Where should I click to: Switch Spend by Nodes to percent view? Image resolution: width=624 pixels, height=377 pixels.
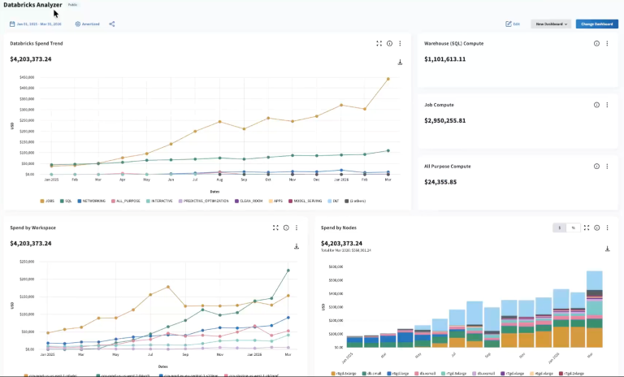coord(573,228)
